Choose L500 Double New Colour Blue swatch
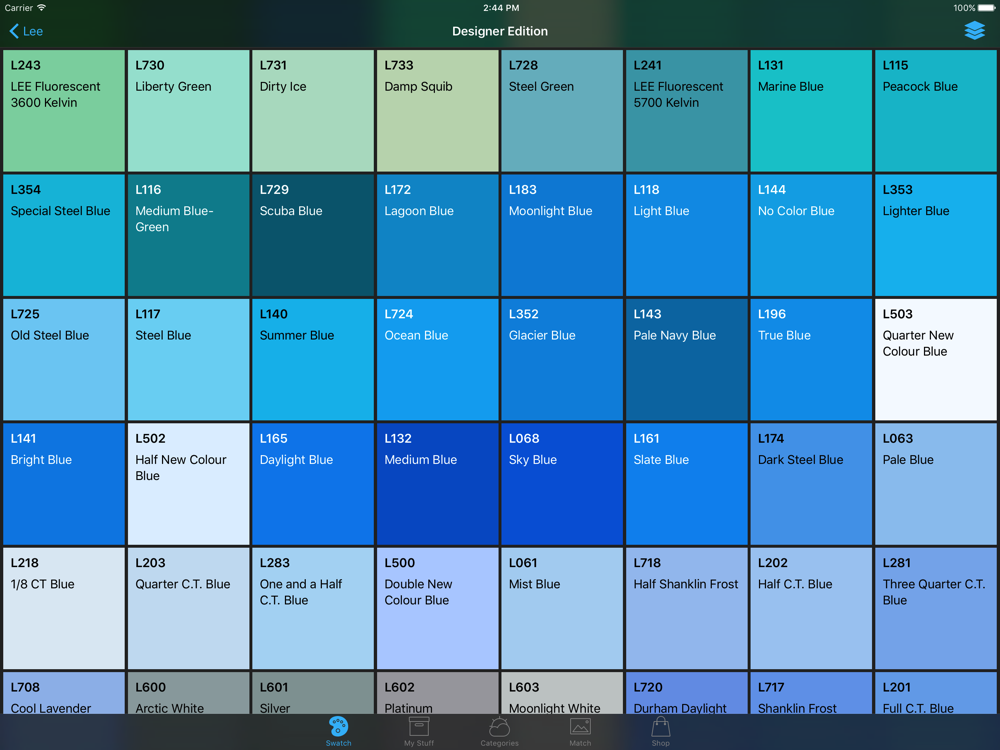 [438, 608]
